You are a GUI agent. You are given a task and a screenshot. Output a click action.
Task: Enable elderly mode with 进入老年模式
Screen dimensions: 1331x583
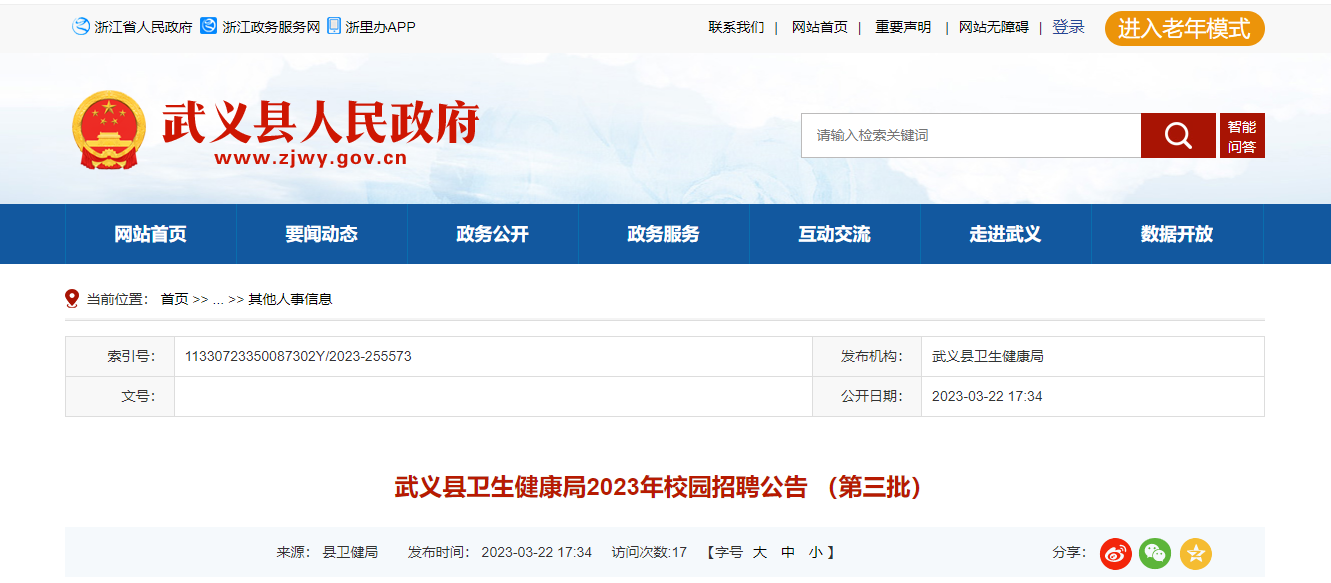[x=1184, y=28]
